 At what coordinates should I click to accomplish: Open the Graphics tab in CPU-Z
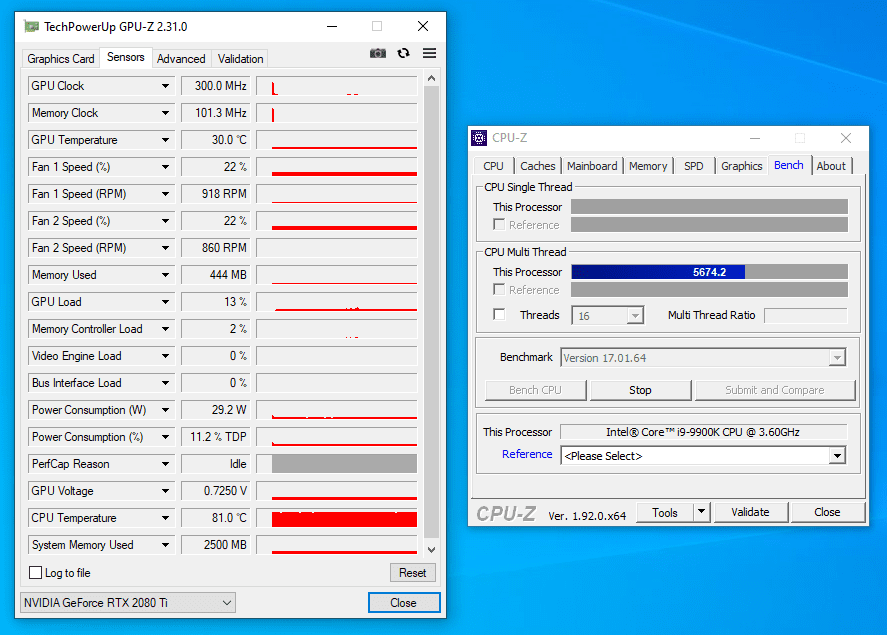click(x=742, y=166)
